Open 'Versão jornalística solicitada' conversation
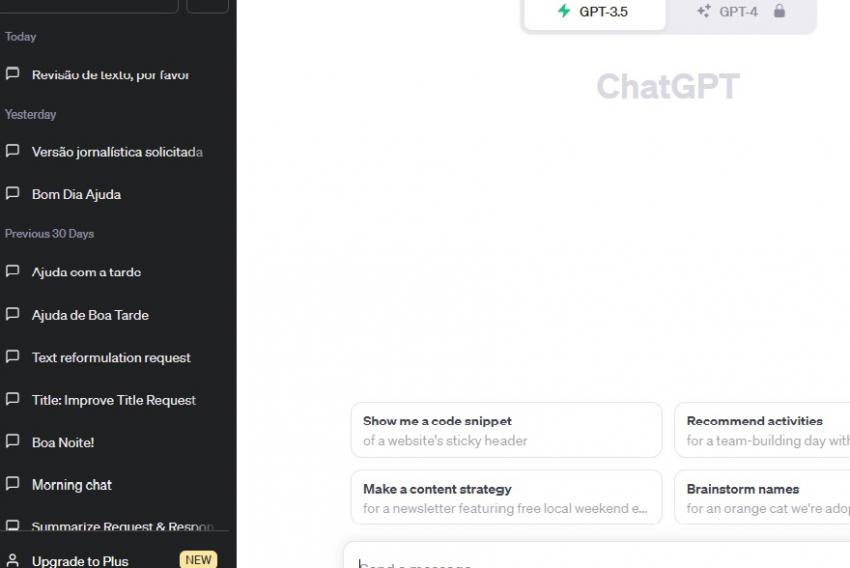Screen dimensions: 850x568 tap(117, 152)
